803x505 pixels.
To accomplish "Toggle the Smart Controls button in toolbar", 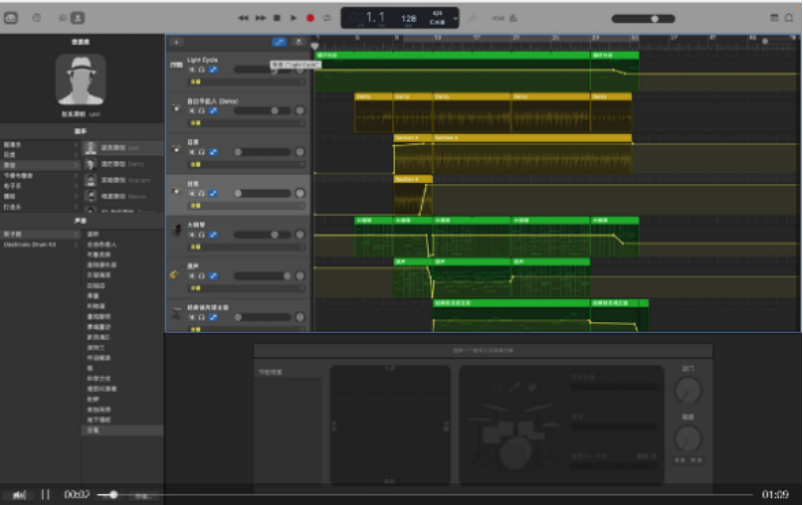I will (x=62, y=18).
